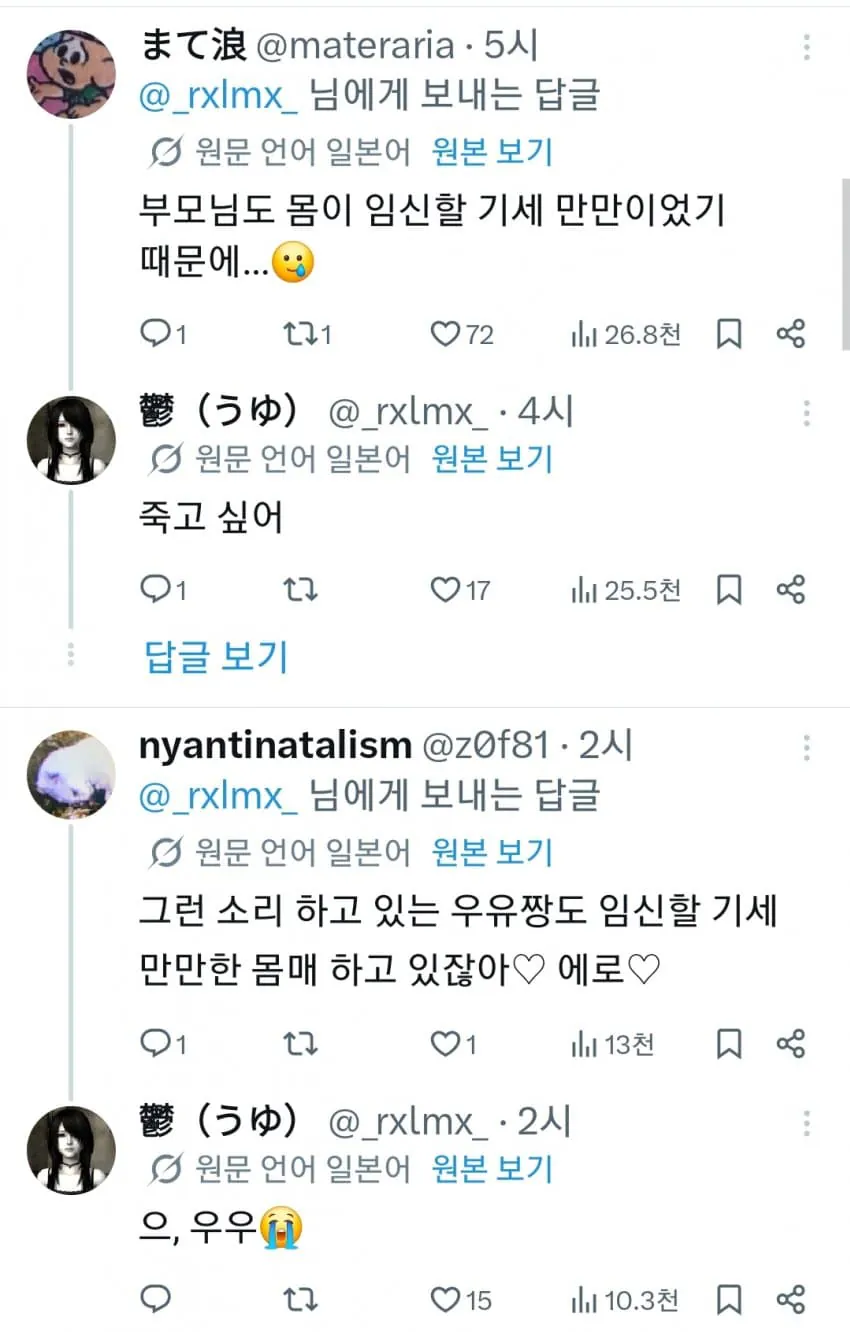This screenshot has height=1332, width=850.
Task: Retweet the @materaria reply
Action: tap(298, 334)
